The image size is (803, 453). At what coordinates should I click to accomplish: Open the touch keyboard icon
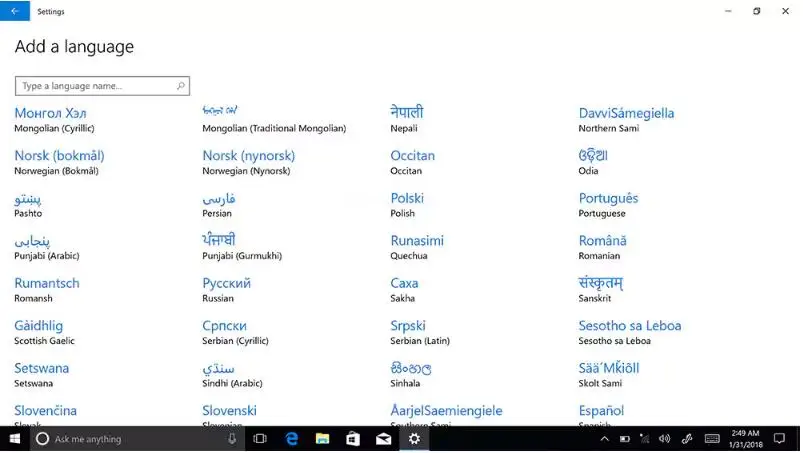pyautogui.click(x=712, y=439)
